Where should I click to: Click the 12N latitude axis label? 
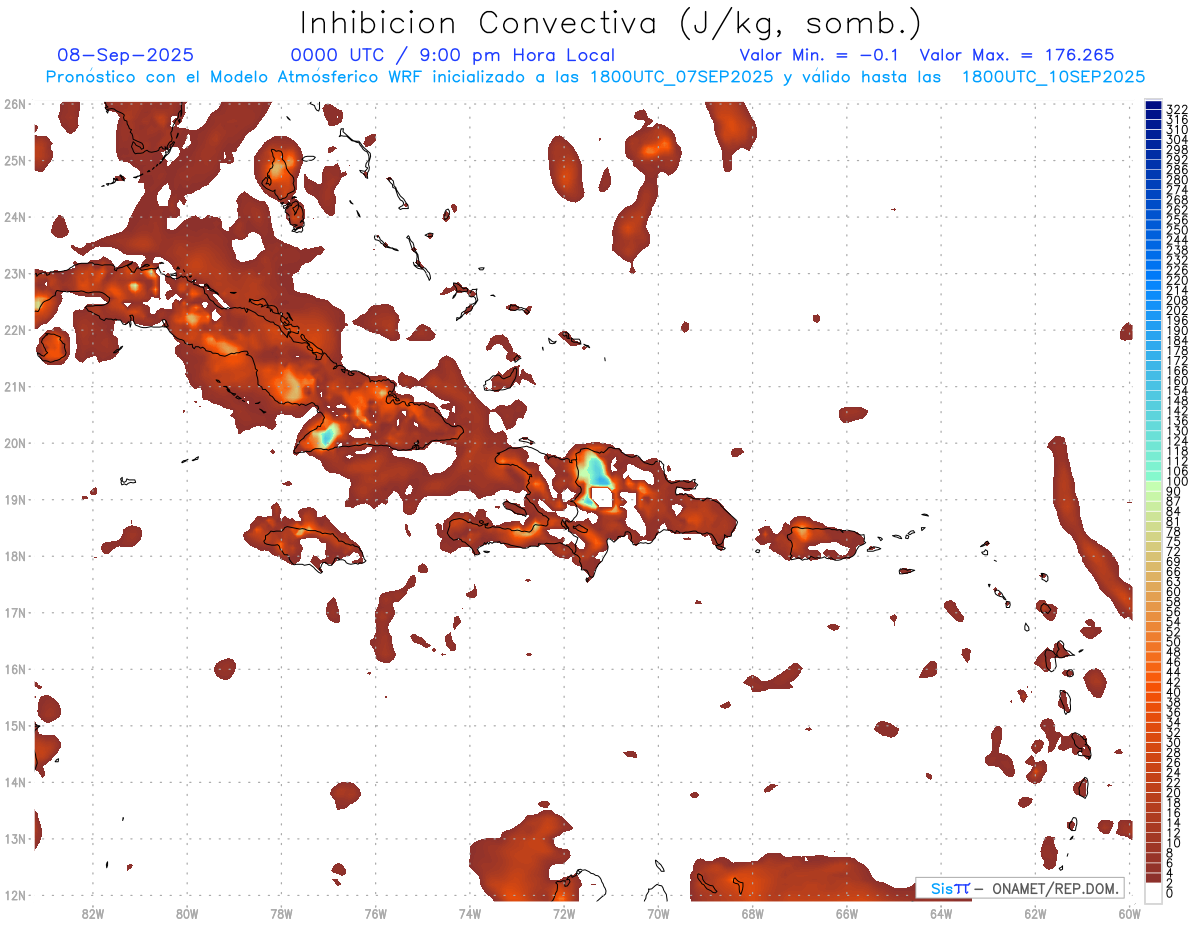coord(15,895)
